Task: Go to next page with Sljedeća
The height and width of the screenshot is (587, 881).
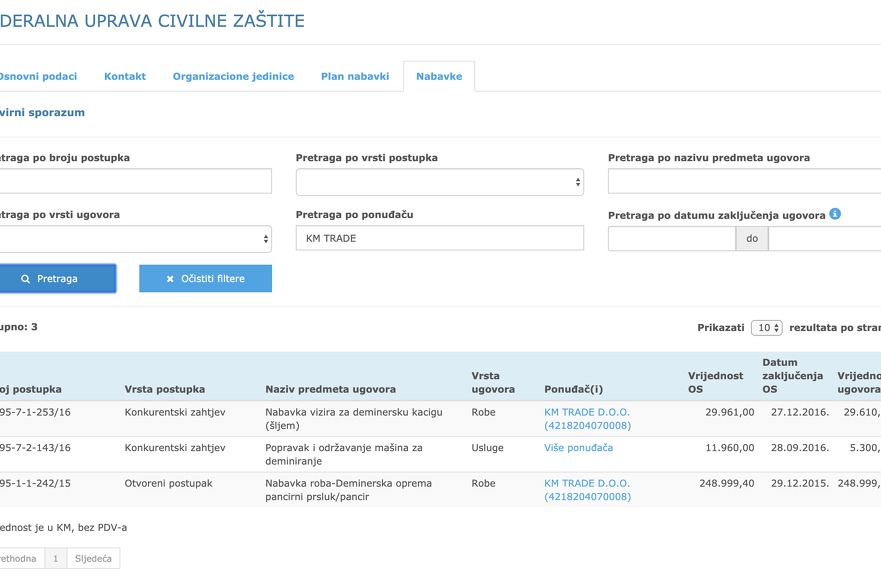Action: 93,559
